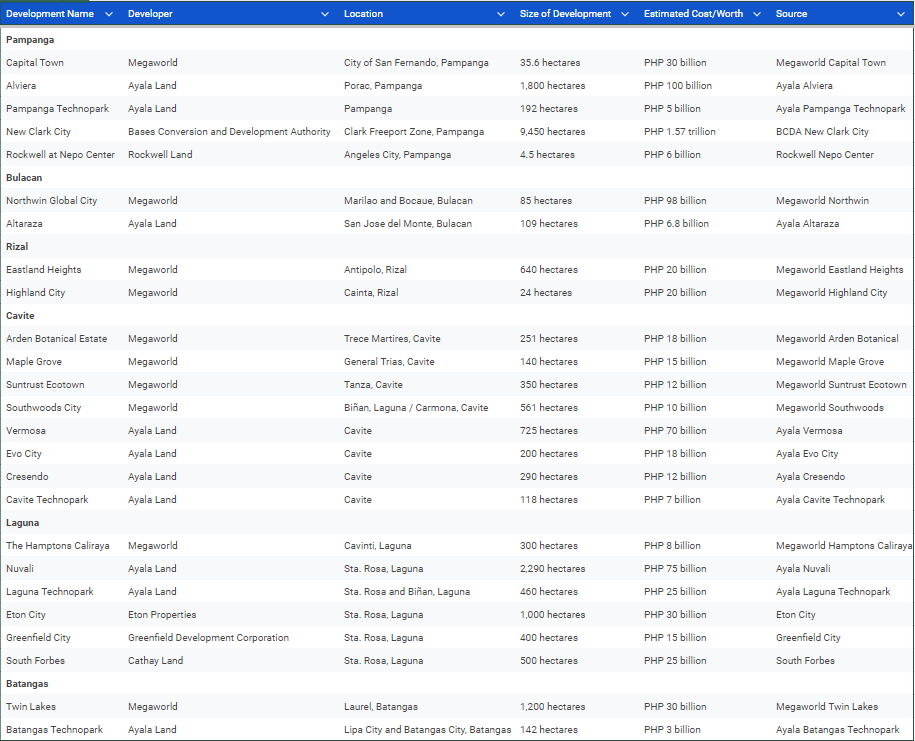Click the Southwoods City name cell

43,408
